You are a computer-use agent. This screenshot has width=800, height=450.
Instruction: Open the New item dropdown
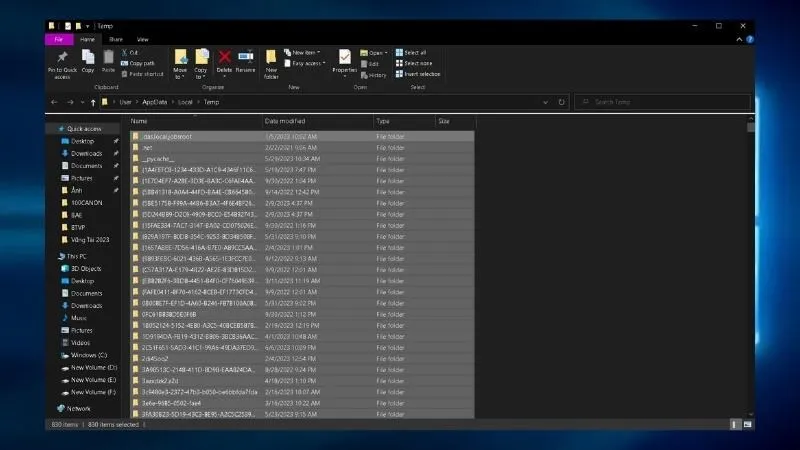click(303, 52)
